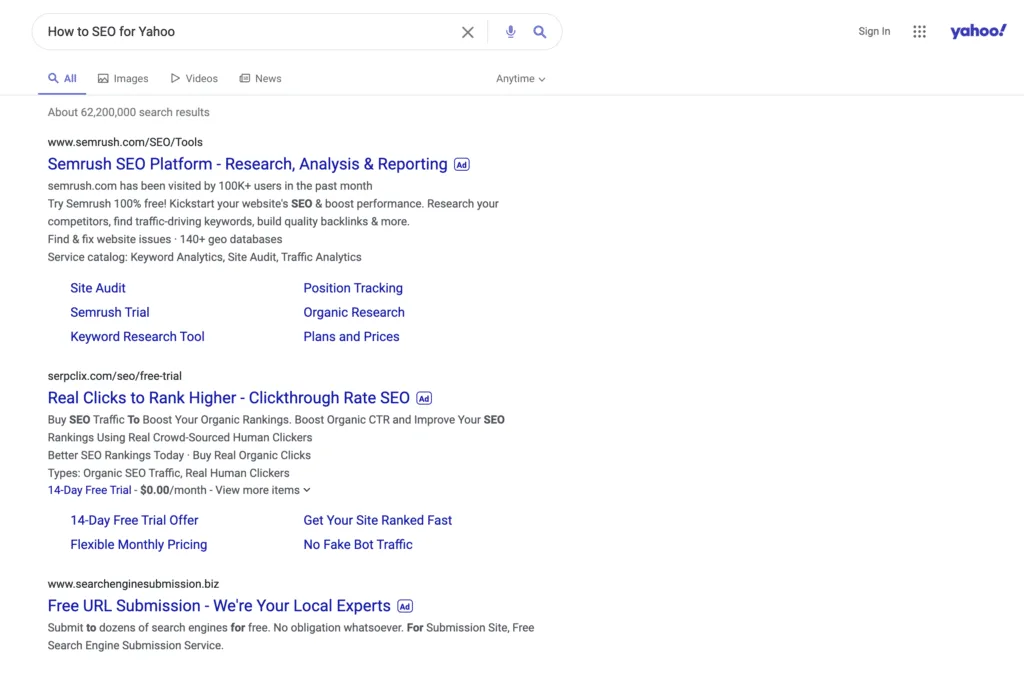
Task: Open the Real Clicks to Rank Higher result
Action: click(x=229, y=398)
